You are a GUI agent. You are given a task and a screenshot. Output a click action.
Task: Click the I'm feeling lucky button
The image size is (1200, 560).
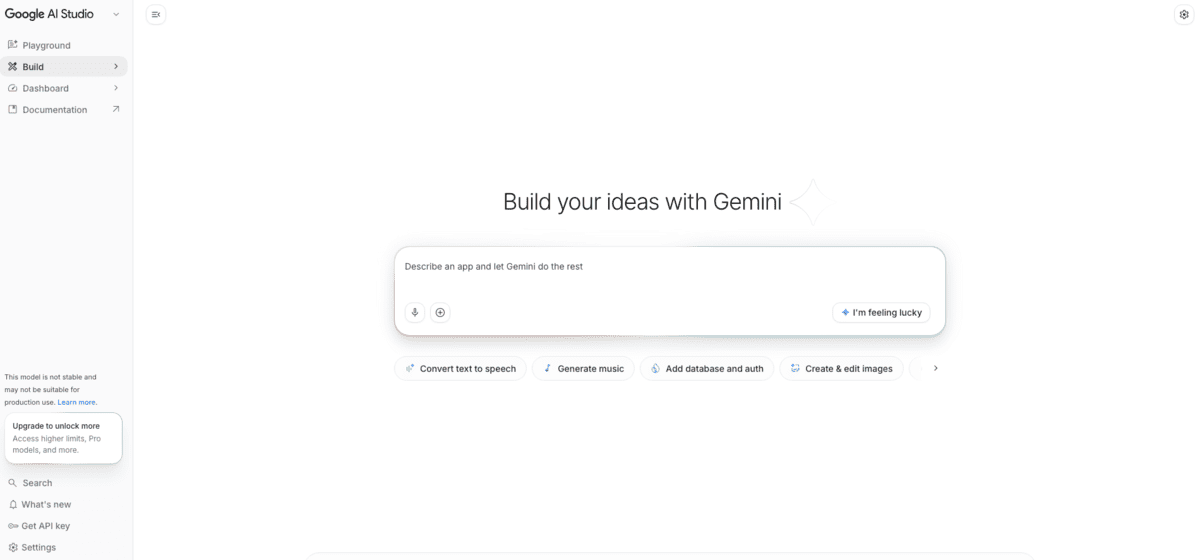click(881, 312)
